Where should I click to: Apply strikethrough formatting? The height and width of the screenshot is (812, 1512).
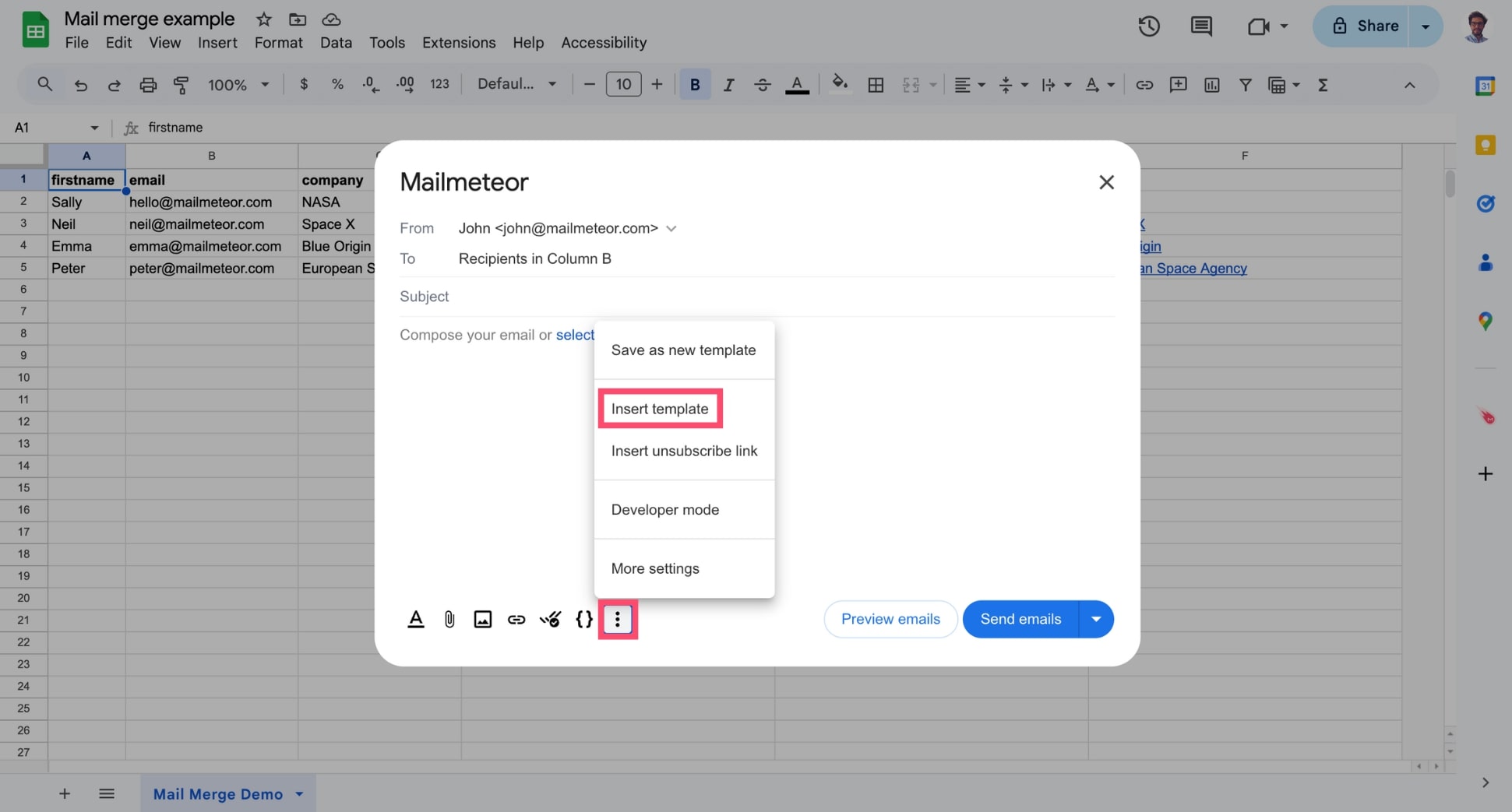tap(763, 85)
